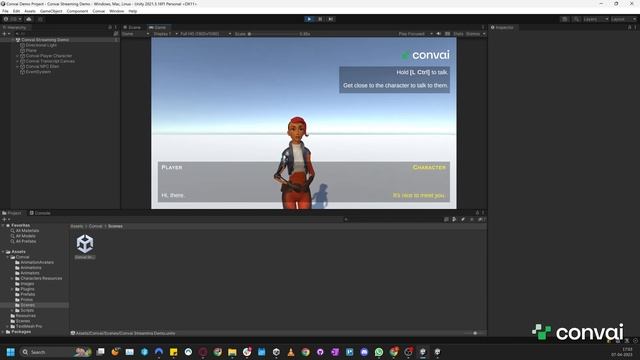Select the Convai Player Character object
Screen dimensions: 640x360
coord(49,56)
